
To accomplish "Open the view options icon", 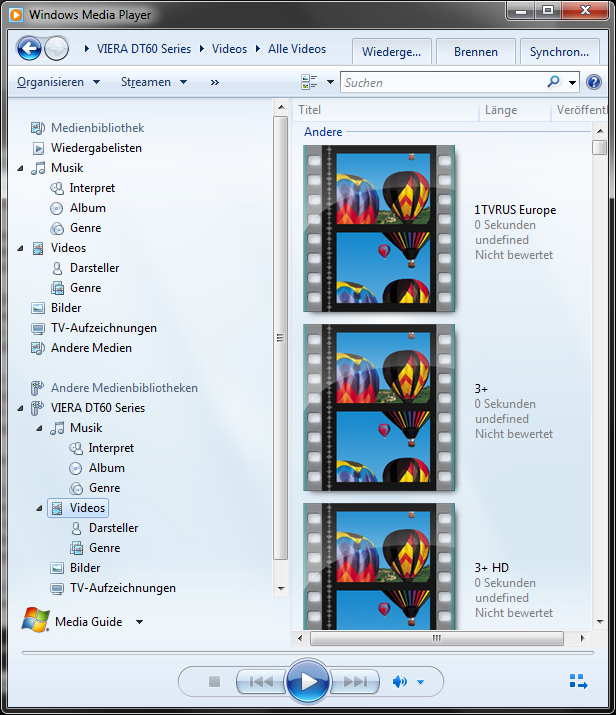I will [x=310, y=82].
